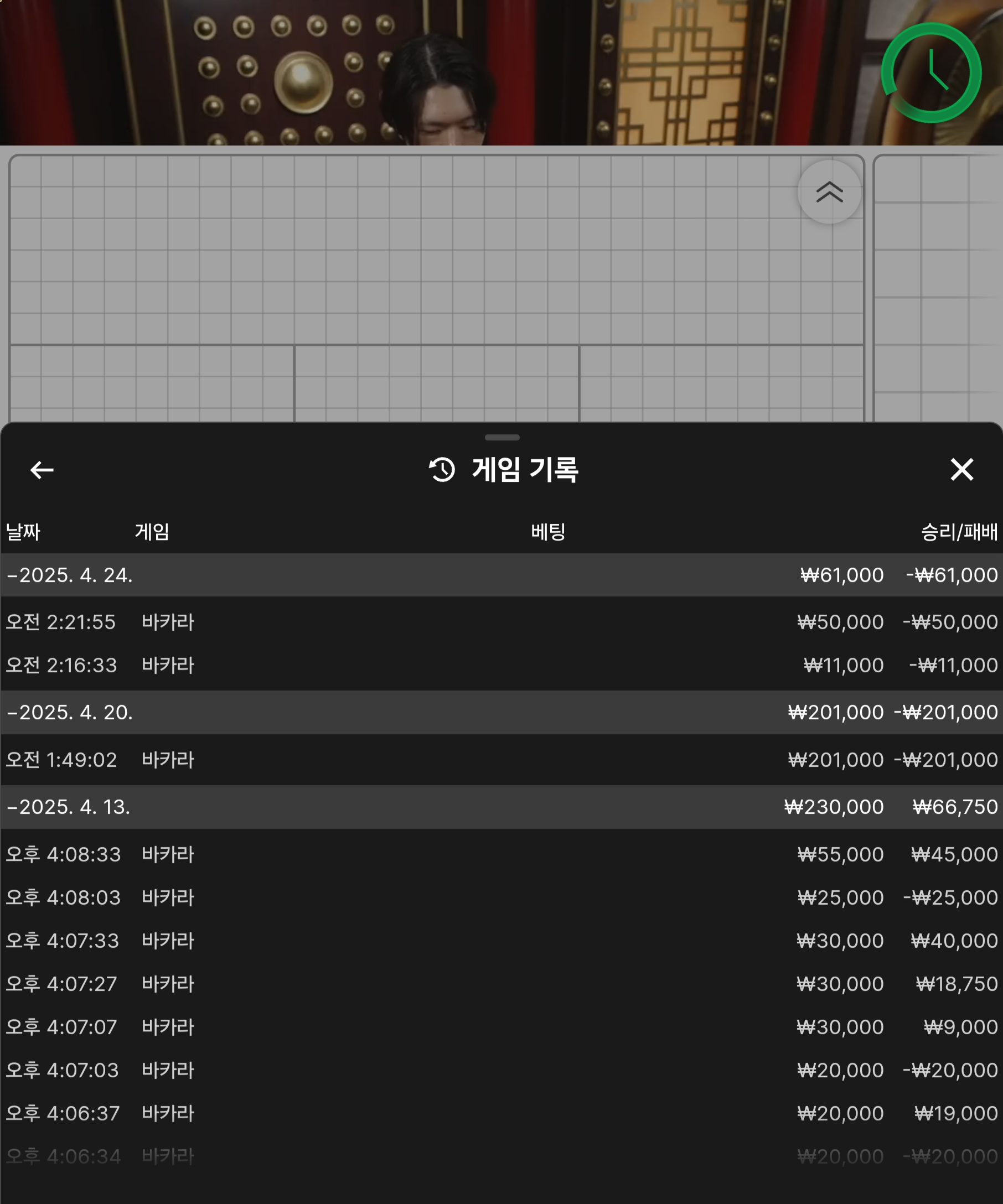1003x1204 pixels.
Task: Click the history clock icon beside title
Action: pyautogui.click(x=442, y=470)
